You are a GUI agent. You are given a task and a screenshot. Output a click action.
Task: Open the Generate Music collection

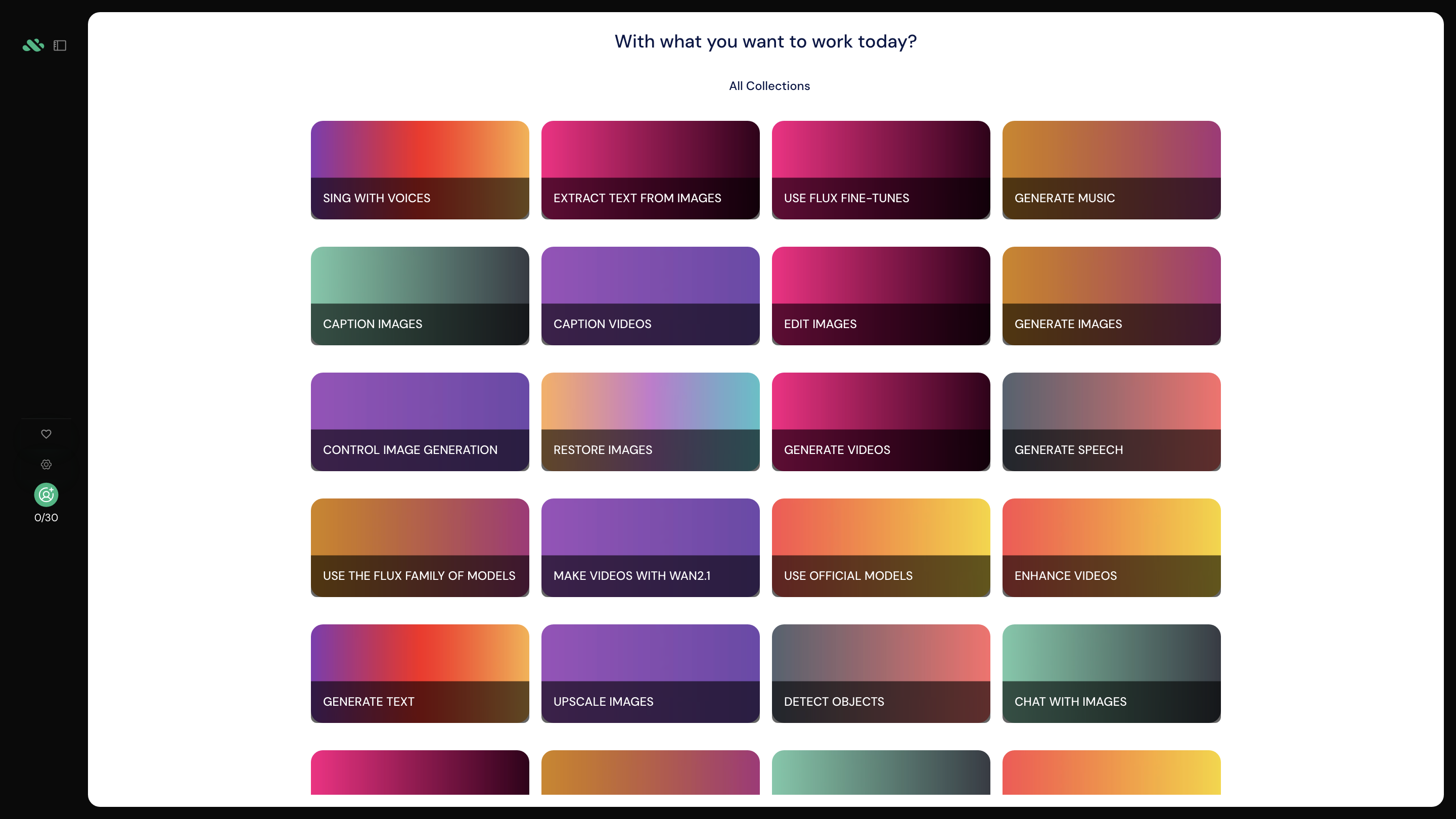(1111, 169)
